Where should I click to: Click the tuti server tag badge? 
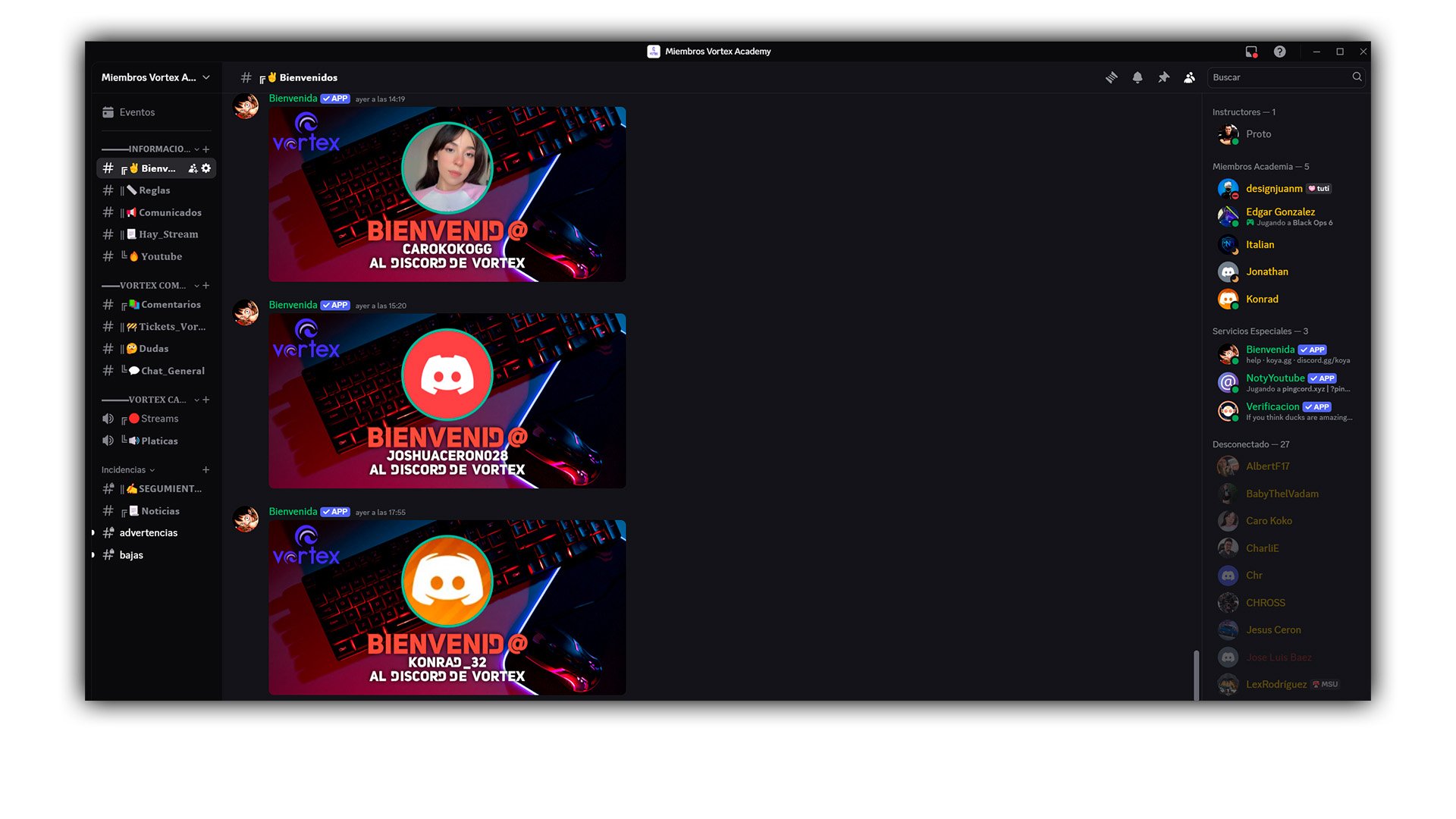(1319, 189)
